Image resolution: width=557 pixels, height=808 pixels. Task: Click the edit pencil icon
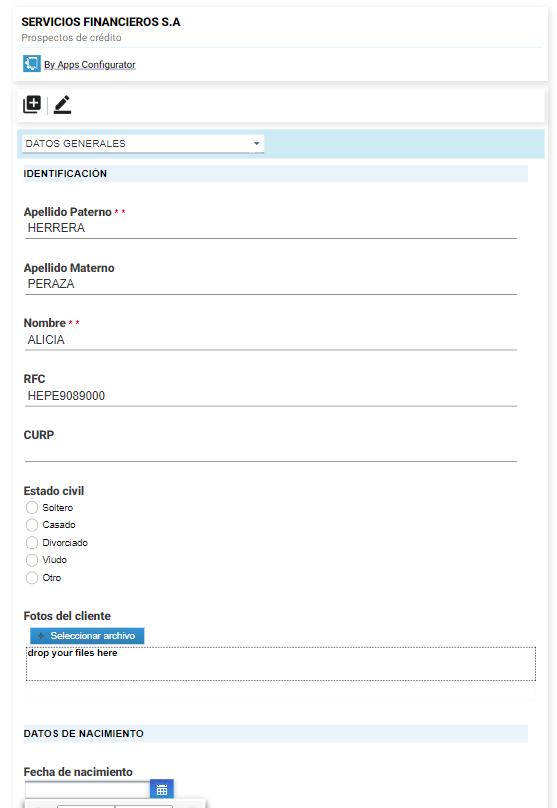pyautogui.click(x=62, y=105)
